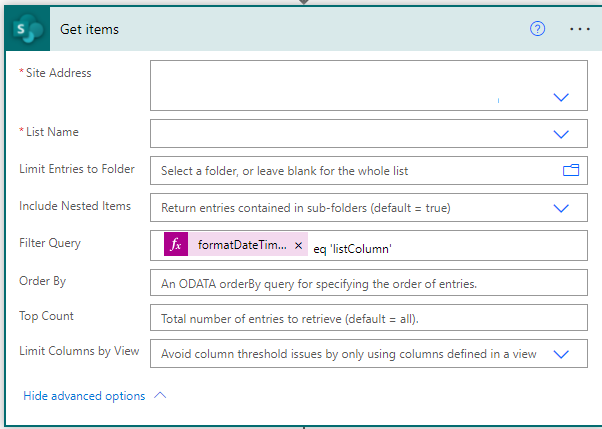Expand the Site Address dropdown
602x429 pixels.
(561, 97)
